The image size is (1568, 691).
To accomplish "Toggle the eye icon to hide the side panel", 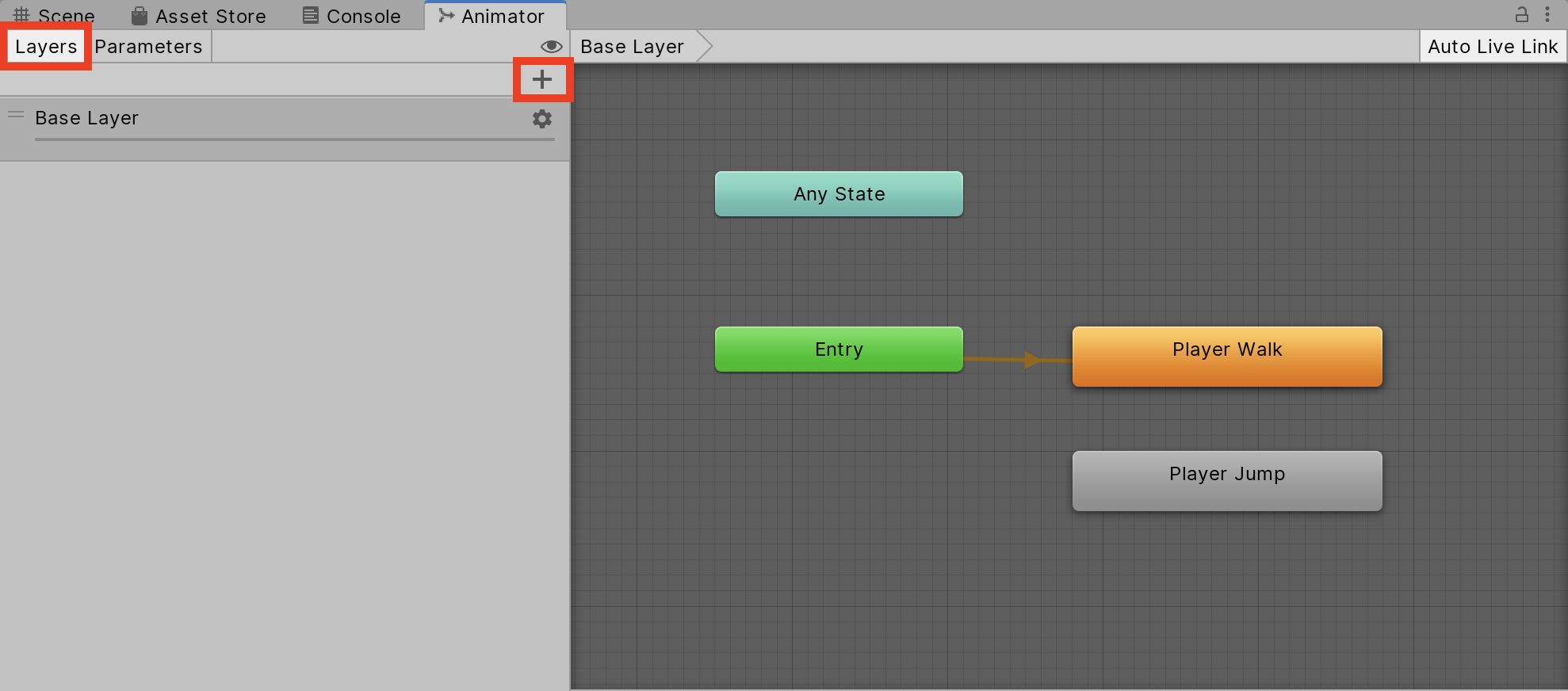I will click(551, 47).
